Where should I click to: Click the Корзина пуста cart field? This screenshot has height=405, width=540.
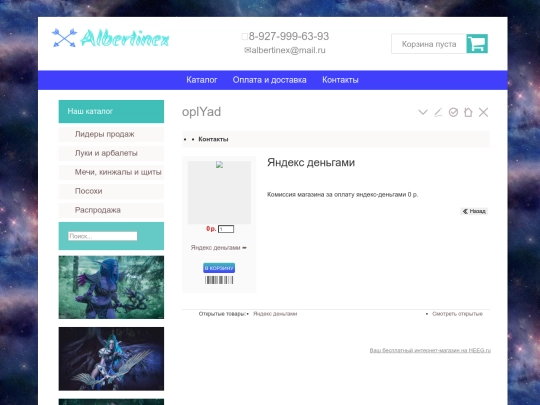(x=429, y=44)
